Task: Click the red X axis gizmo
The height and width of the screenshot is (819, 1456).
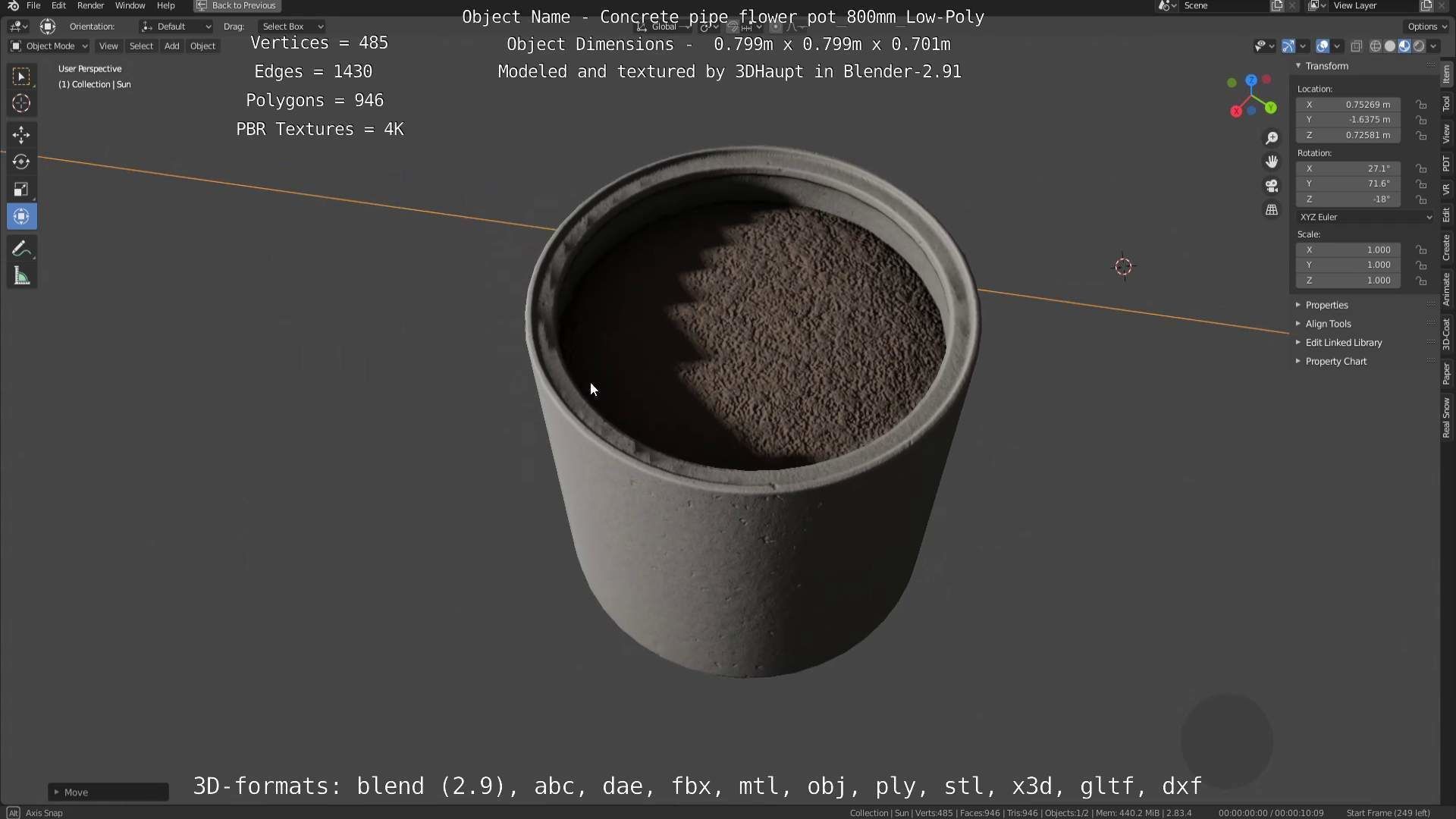Action: [x=1236, y=111]
